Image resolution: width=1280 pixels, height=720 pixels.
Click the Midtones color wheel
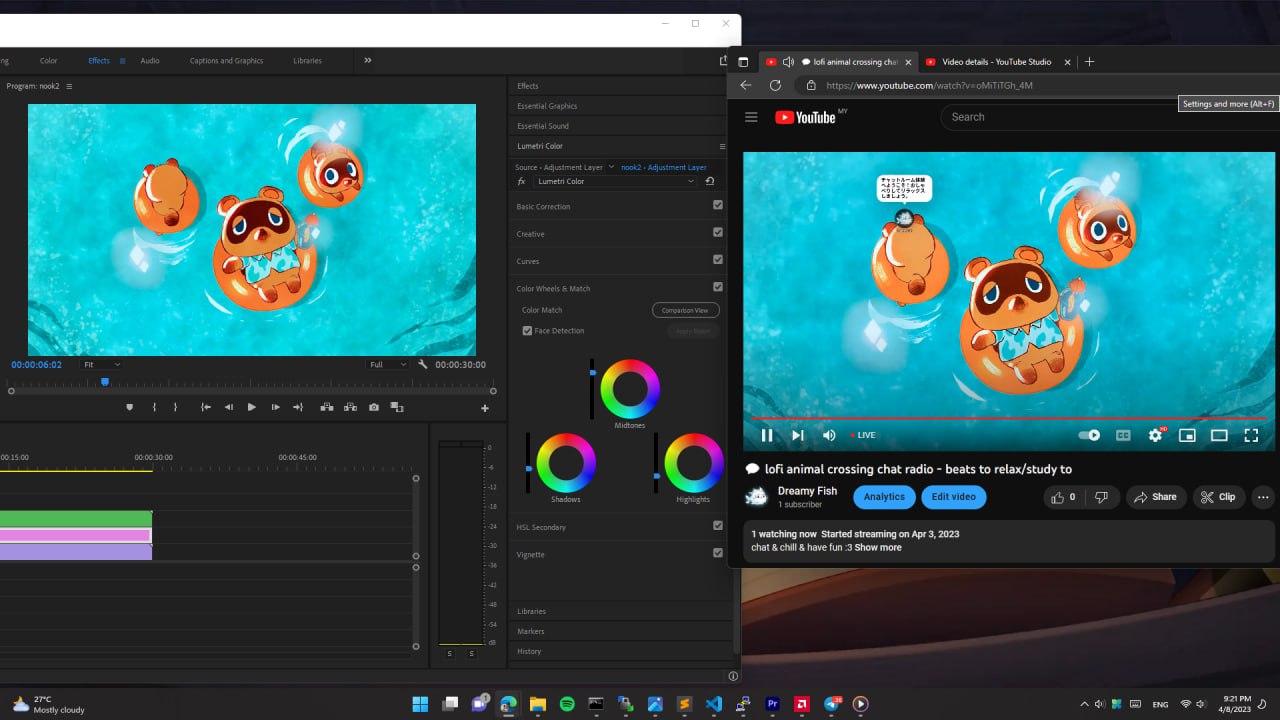(630, 388)
